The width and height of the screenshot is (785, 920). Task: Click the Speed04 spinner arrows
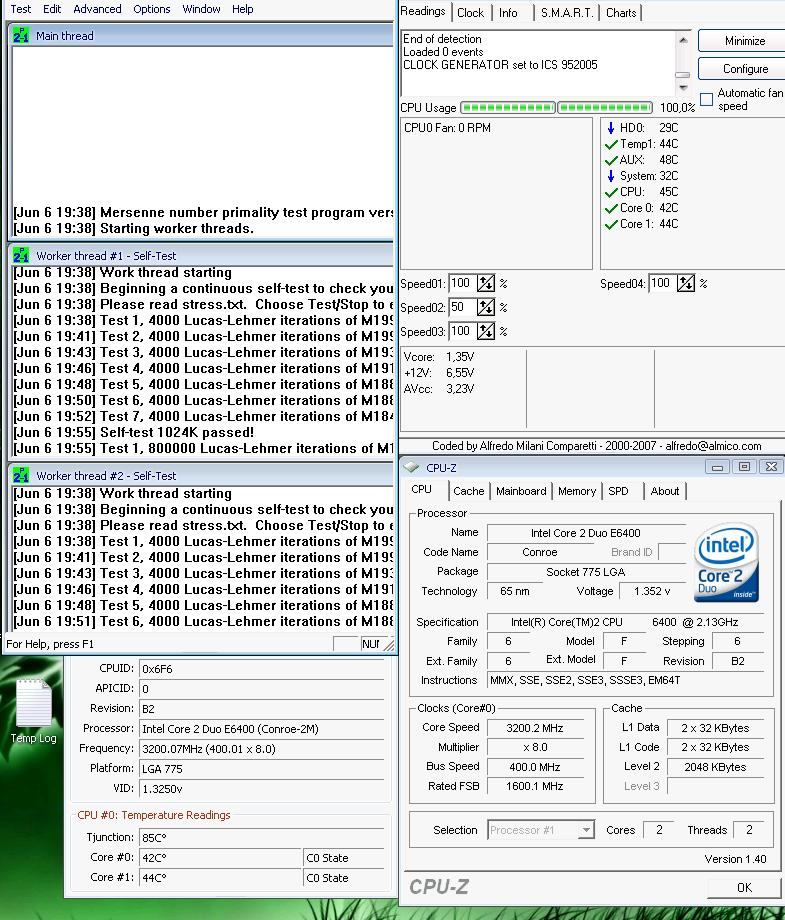coord(686,283)
